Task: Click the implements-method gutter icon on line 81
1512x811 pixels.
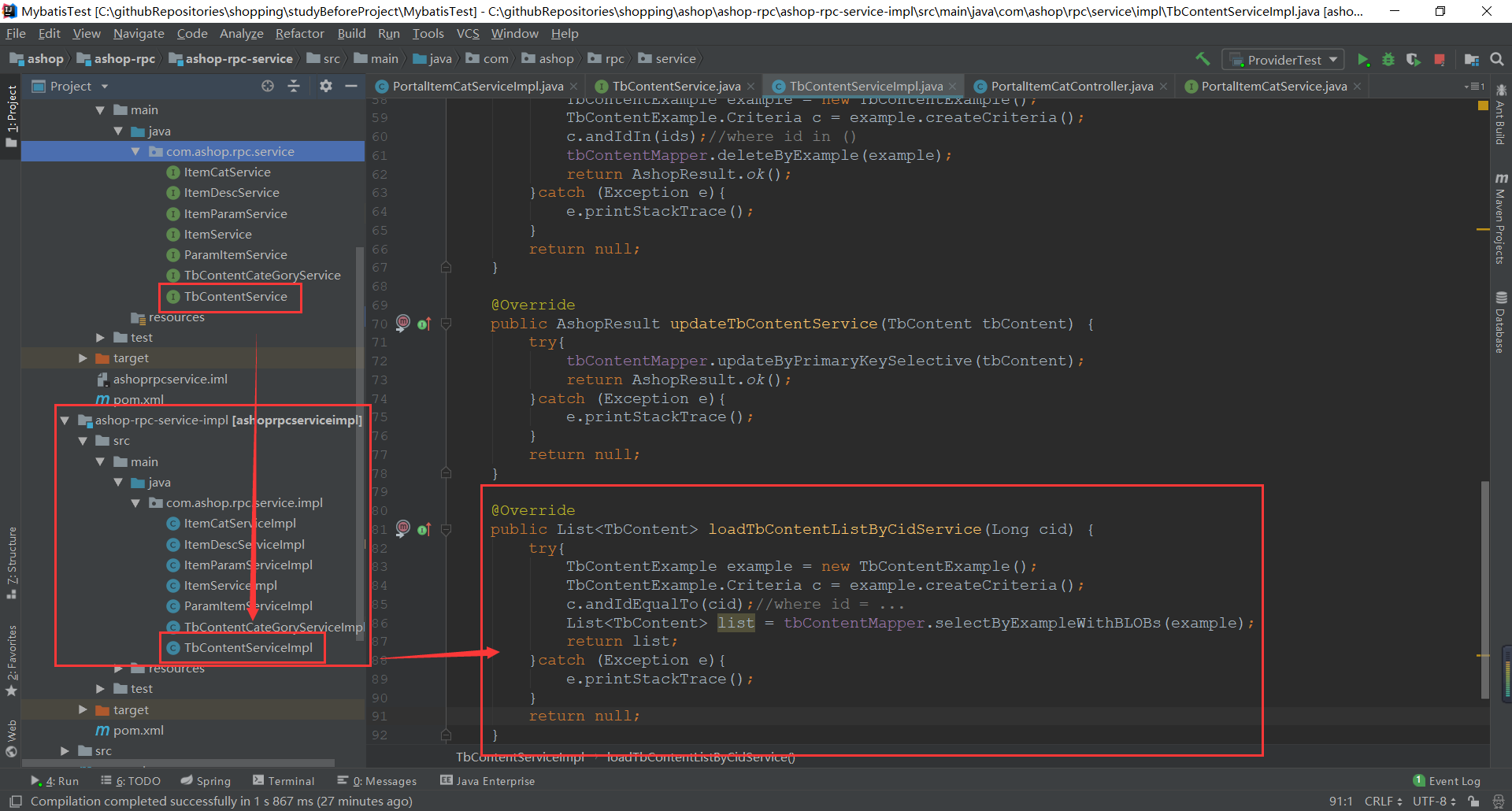Action: 424,529
